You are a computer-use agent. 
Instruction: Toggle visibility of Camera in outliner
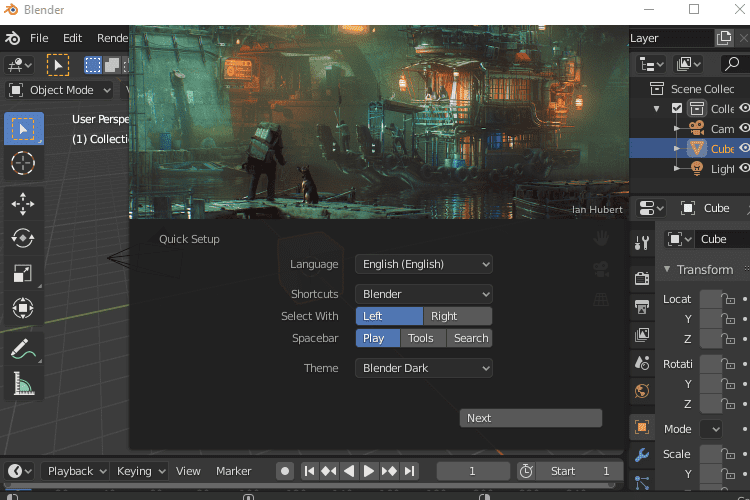coord(744,128)
